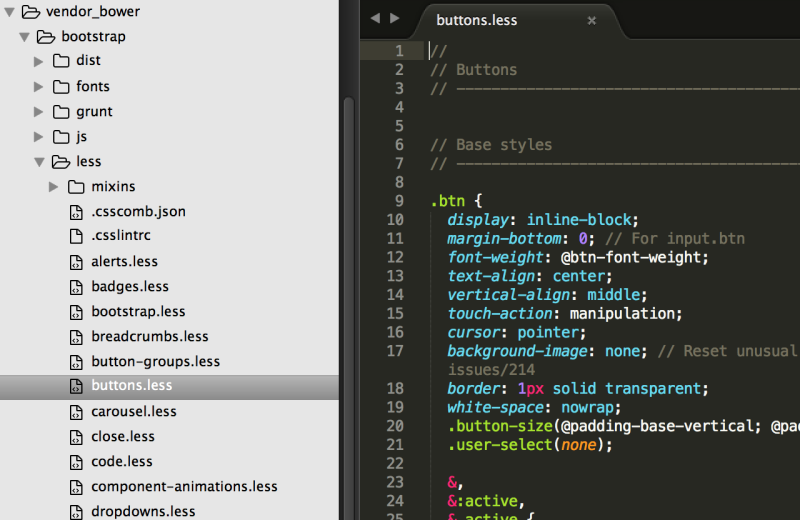Click the mixins folder icon
800x520 pixels.
(76, 187)
